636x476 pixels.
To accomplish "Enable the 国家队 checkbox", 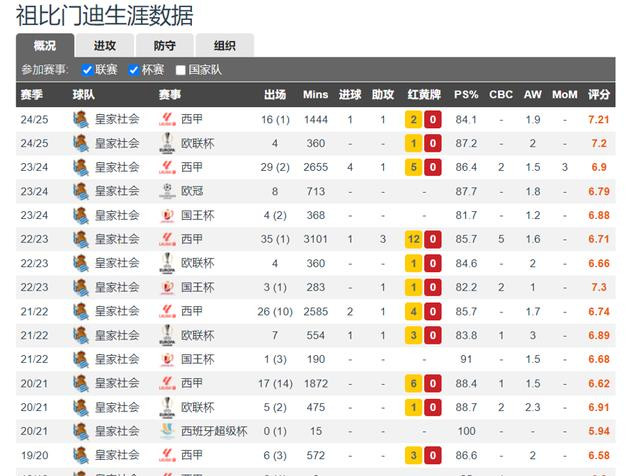I will [x=180, y=70].
